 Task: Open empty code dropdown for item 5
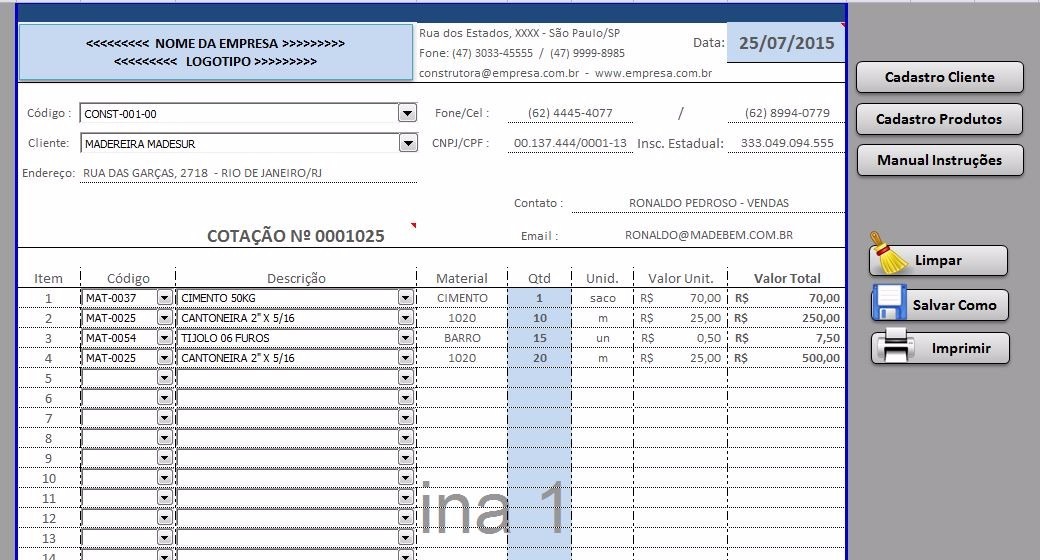(164, 378)
